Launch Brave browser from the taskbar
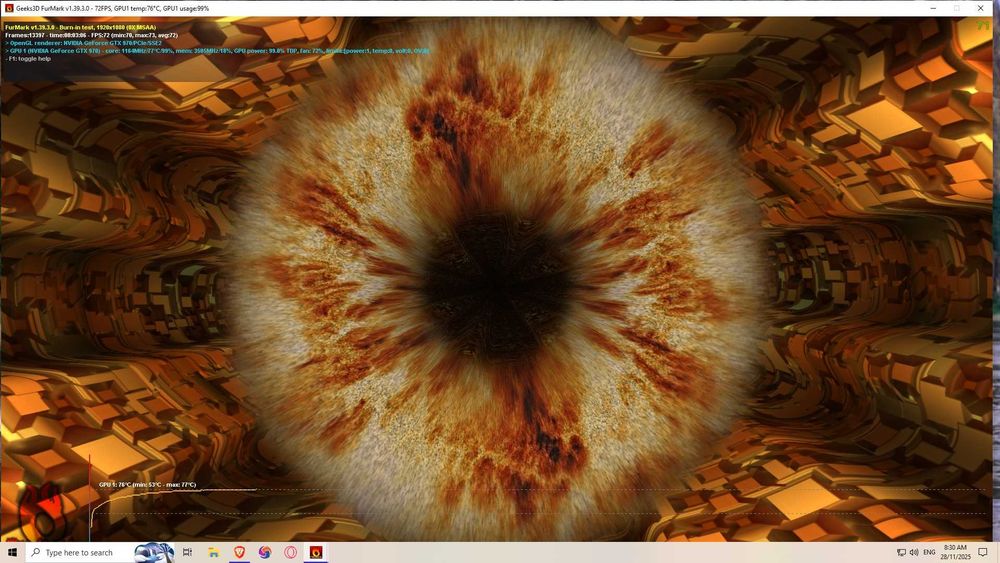 coord(239,552)
